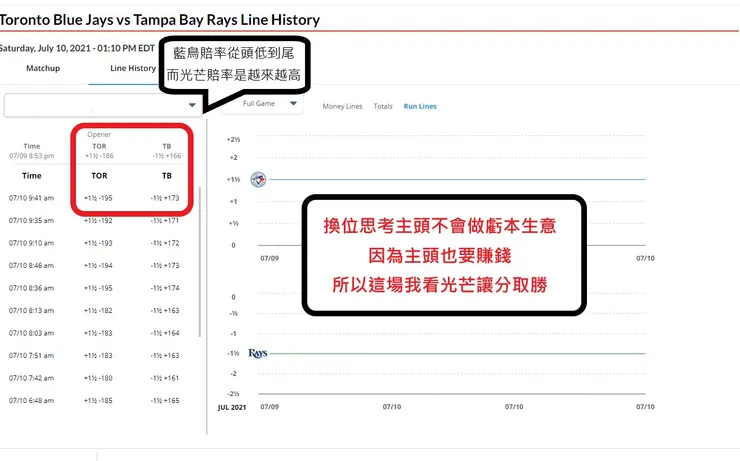Click TB value -1½ +173 at 9:41 am
740x461 pixels.
pos(165,198)
